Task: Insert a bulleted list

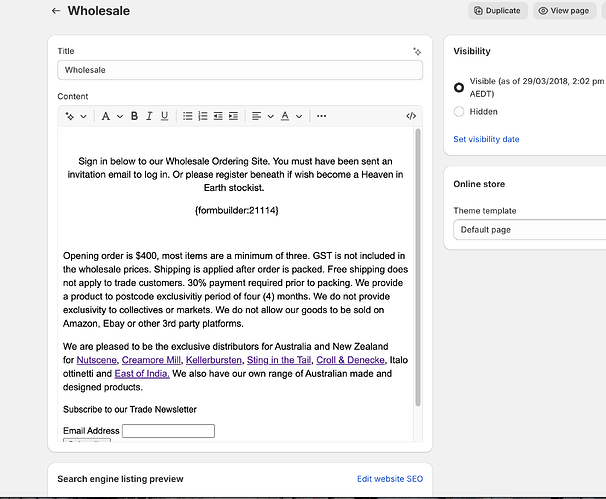Action: pyautogui.click(x=188, y=116)
